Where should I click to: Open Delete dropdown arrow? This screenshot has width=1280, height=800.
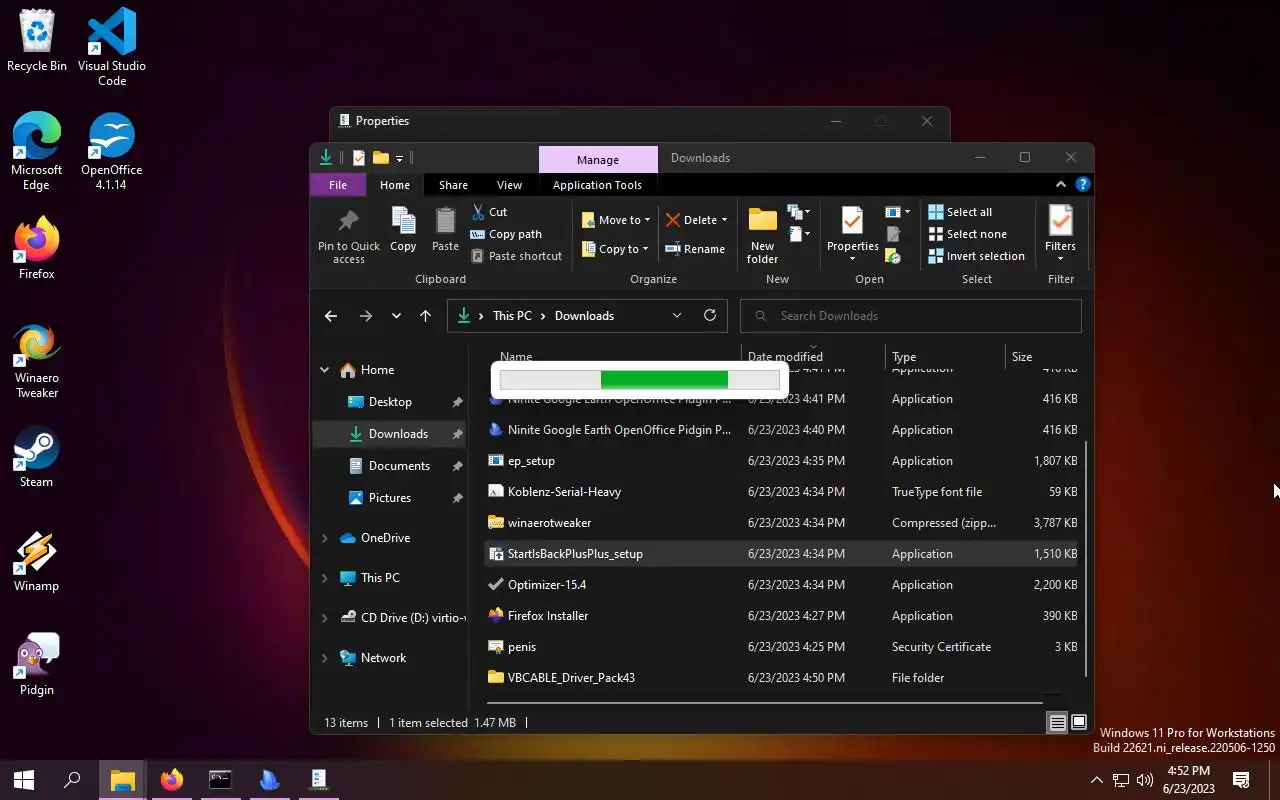(724, 220)
